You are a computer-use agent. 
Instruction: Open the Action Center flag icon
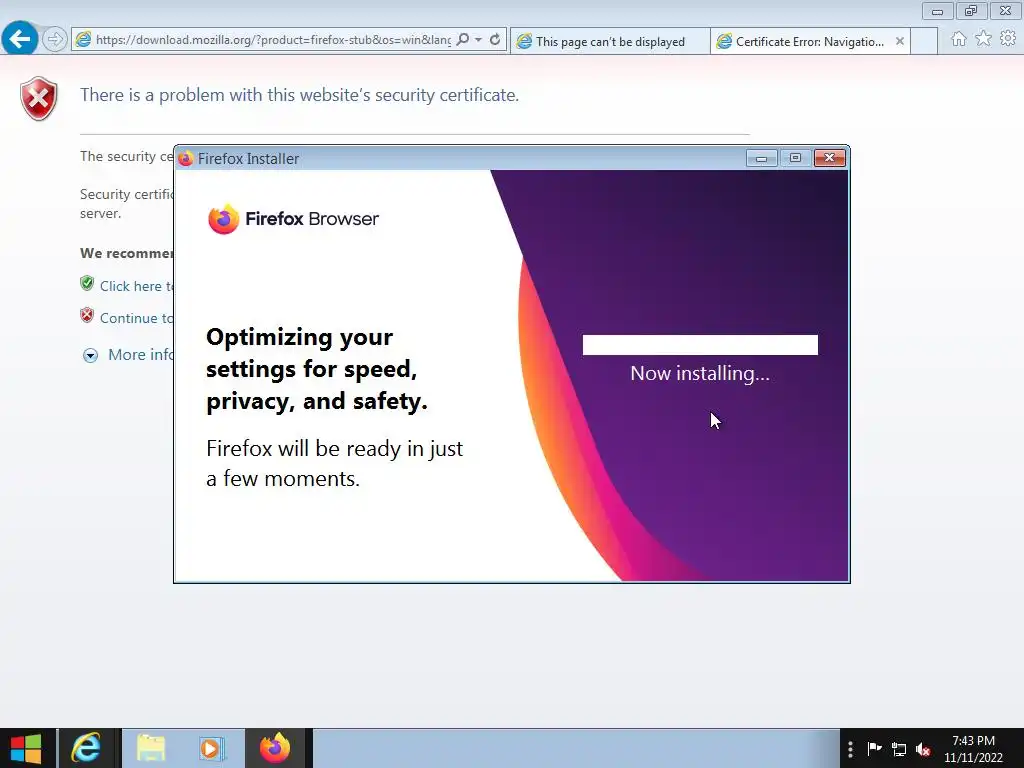(x=874, y=749)
